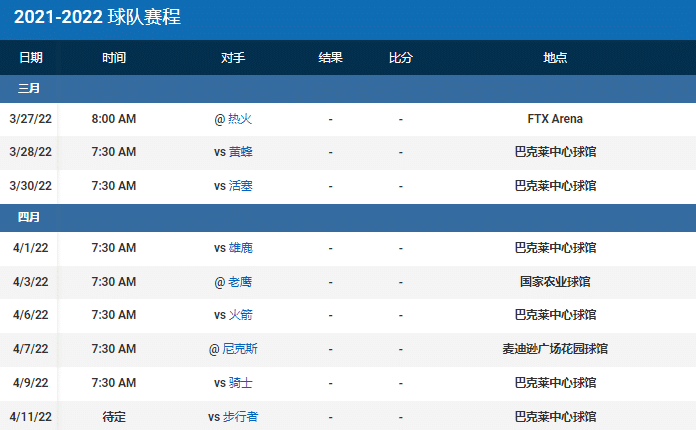
Task: Click the 结果 column header
Action: tap(331, 58)
